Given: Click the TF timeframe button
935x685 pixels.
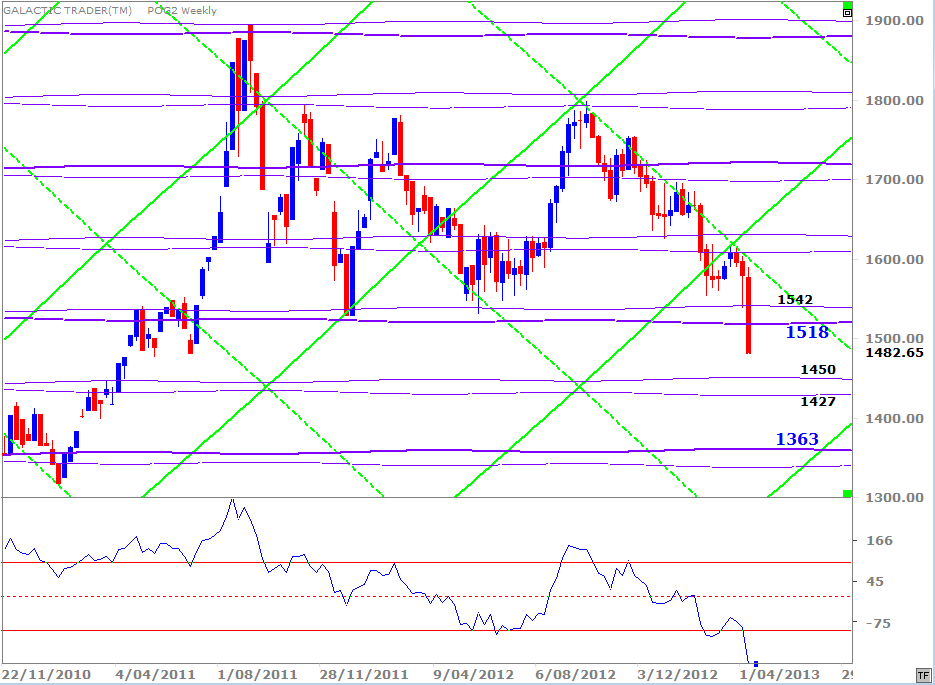Looking at the screenshot, I should tap(923, 675).
